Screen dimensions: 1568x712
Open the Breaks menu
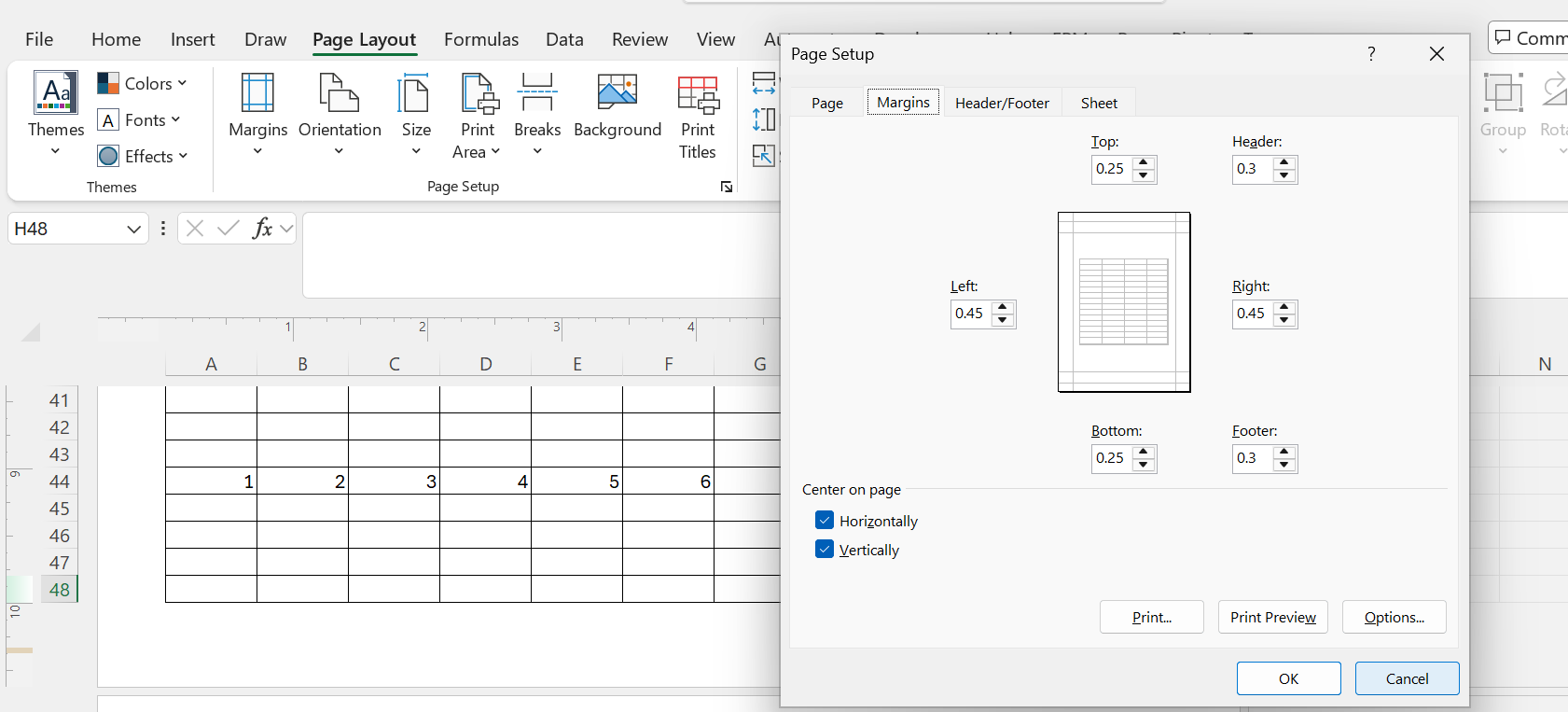click(x=537, y=115)
